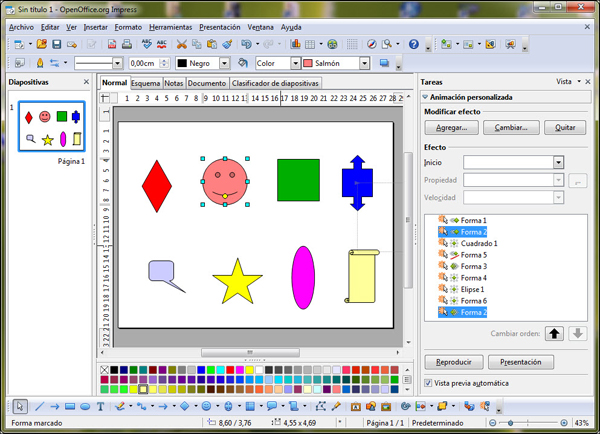Click the line width 0,00cm field
This screenshot has width=600, height=434.
click(x=145, y=63)
